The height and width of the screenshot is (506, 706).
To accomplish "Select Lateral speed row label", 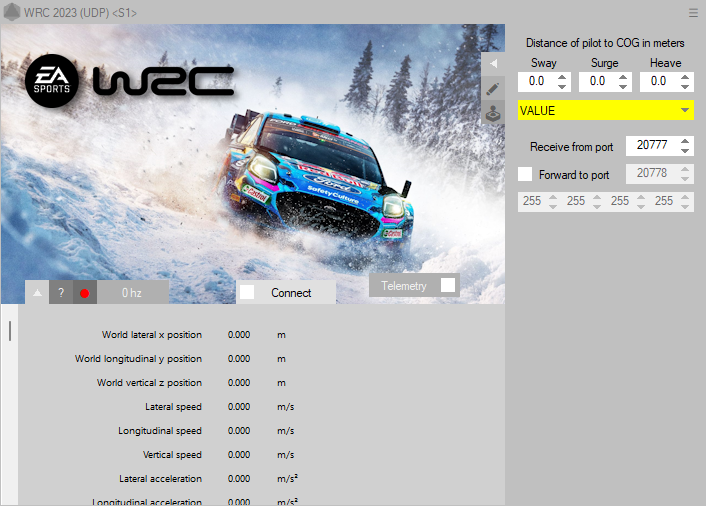I will 173,407.
